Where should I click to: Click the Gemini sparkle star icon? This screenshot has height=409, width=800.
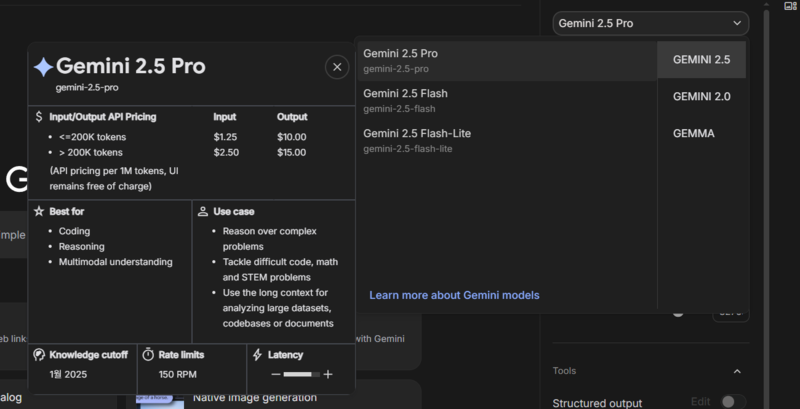click(43, 67)
